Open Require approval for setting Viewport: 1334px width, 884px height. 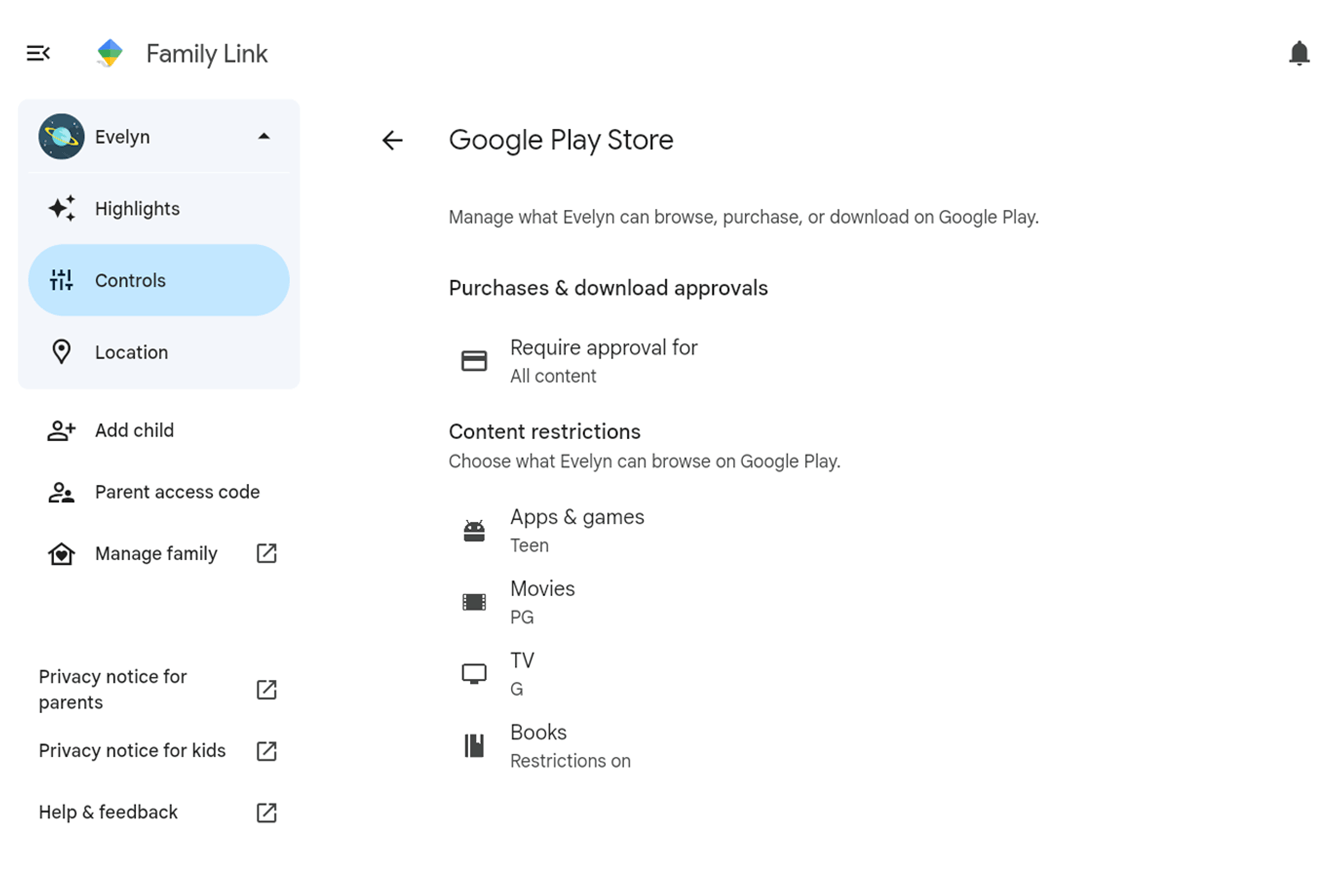(603, 361)
